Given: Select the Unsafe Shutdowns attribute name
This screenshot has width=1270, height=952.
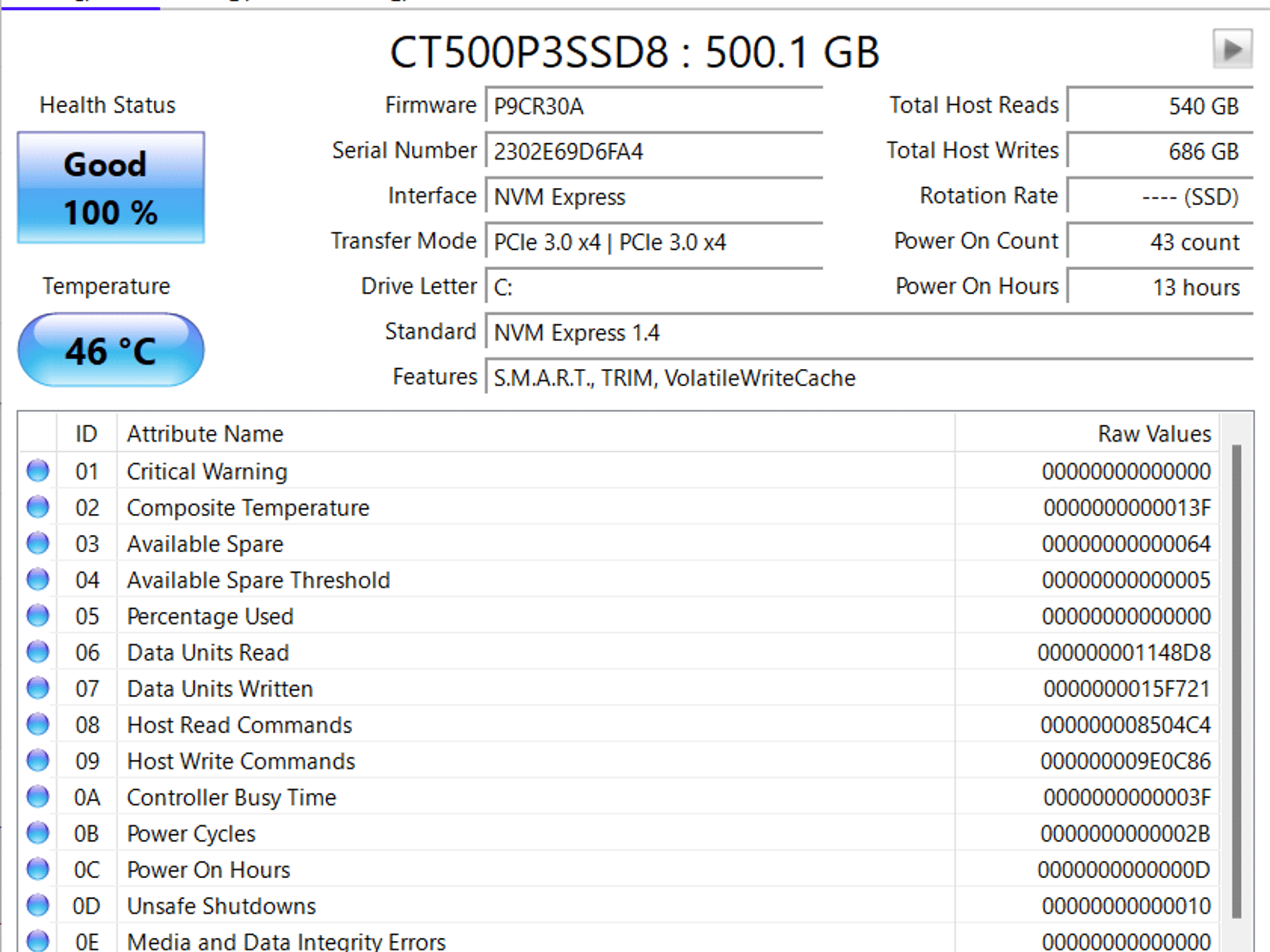Looking at the screenshot, I should [221, 906].
